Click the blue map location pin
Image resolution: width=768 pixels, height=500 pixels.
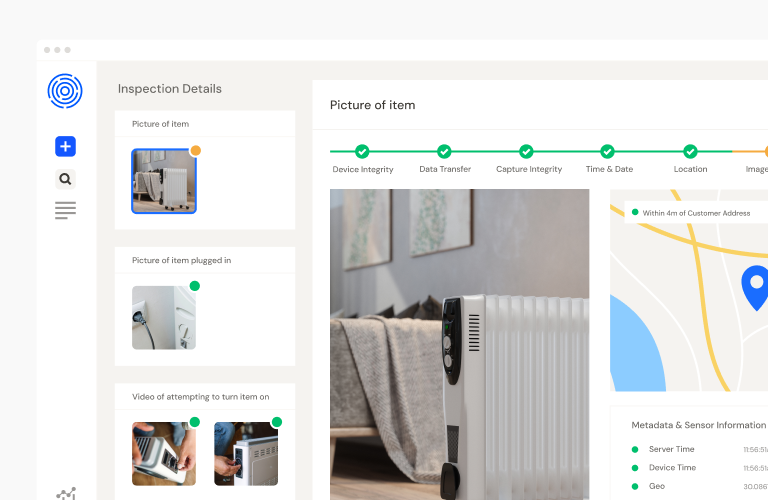(x=756, y=287)
